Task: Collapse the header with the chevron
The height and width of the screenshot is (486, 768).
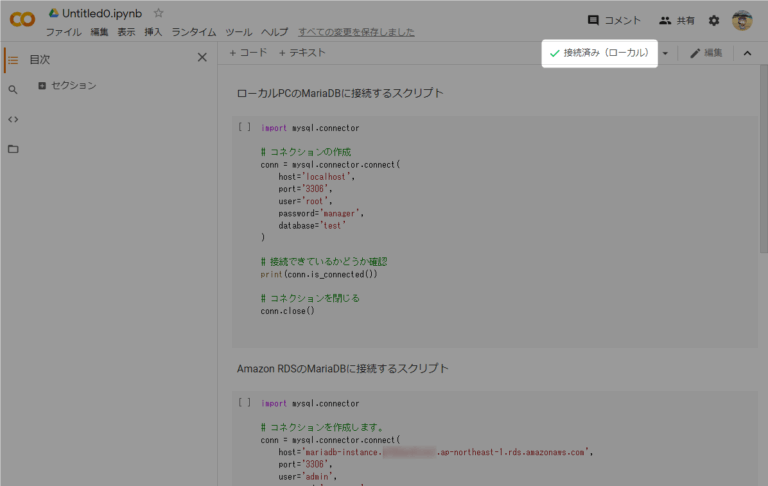Action: 747,53
